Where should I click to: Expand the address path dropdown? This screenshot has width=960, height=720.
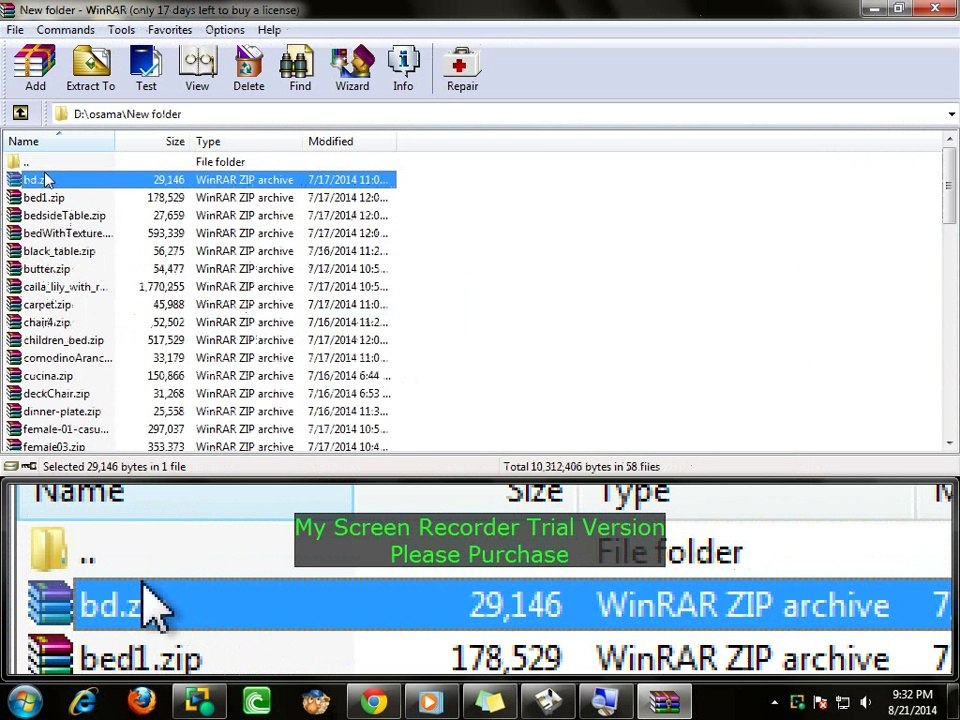click(951, 114)
